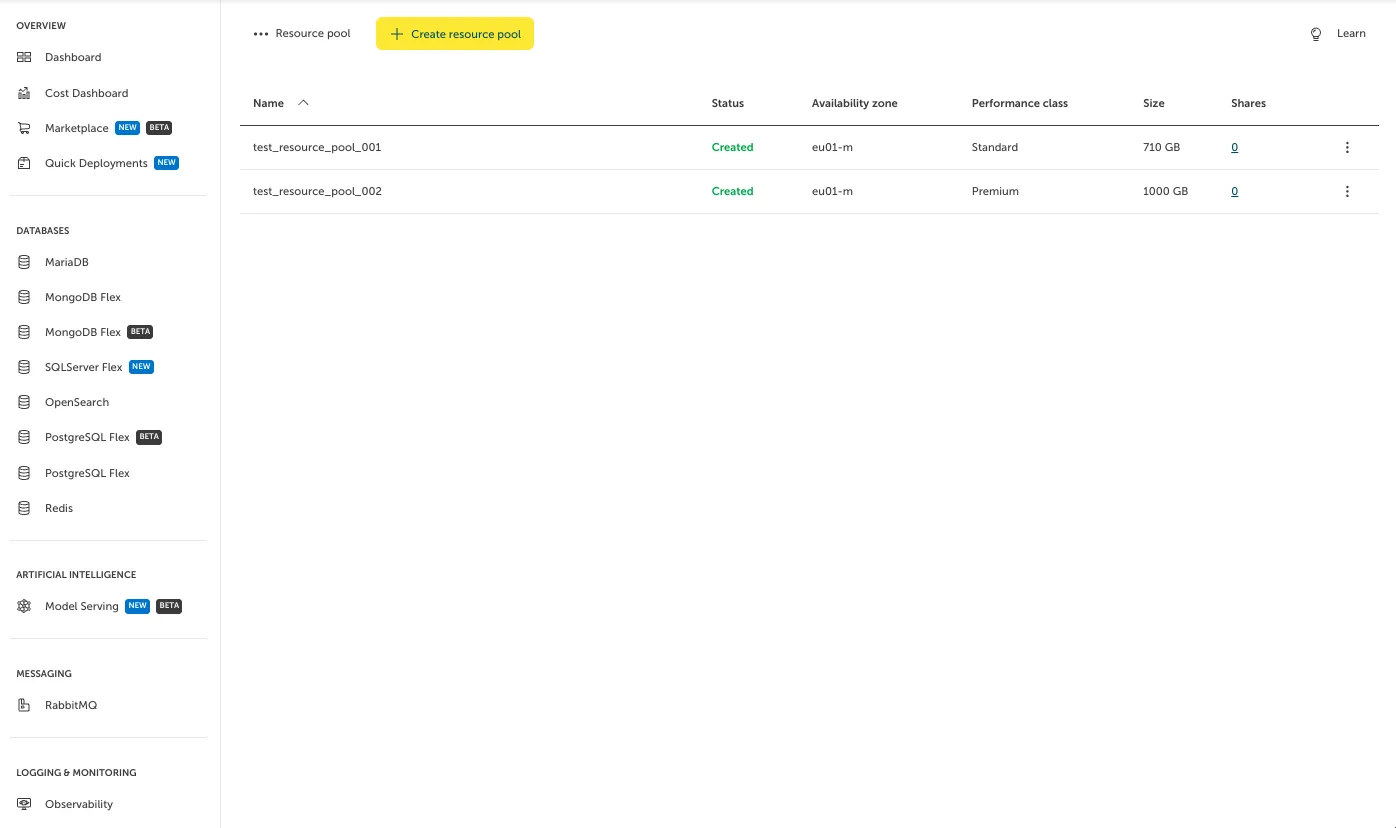Select Redis from the Databases section
Viewport: 1396px width, 828px height.
(58, 508)
